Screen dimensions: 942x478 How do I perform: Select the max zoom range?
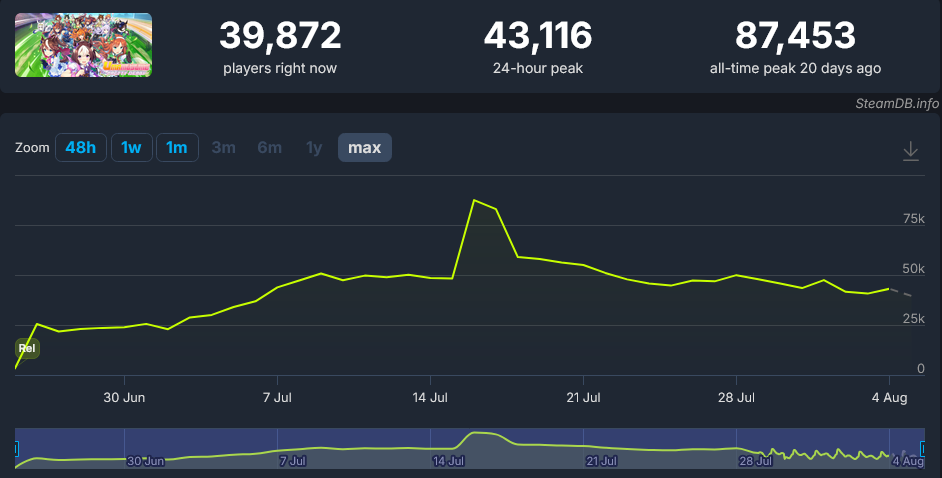pyautogui.click(x=365, y=148)
